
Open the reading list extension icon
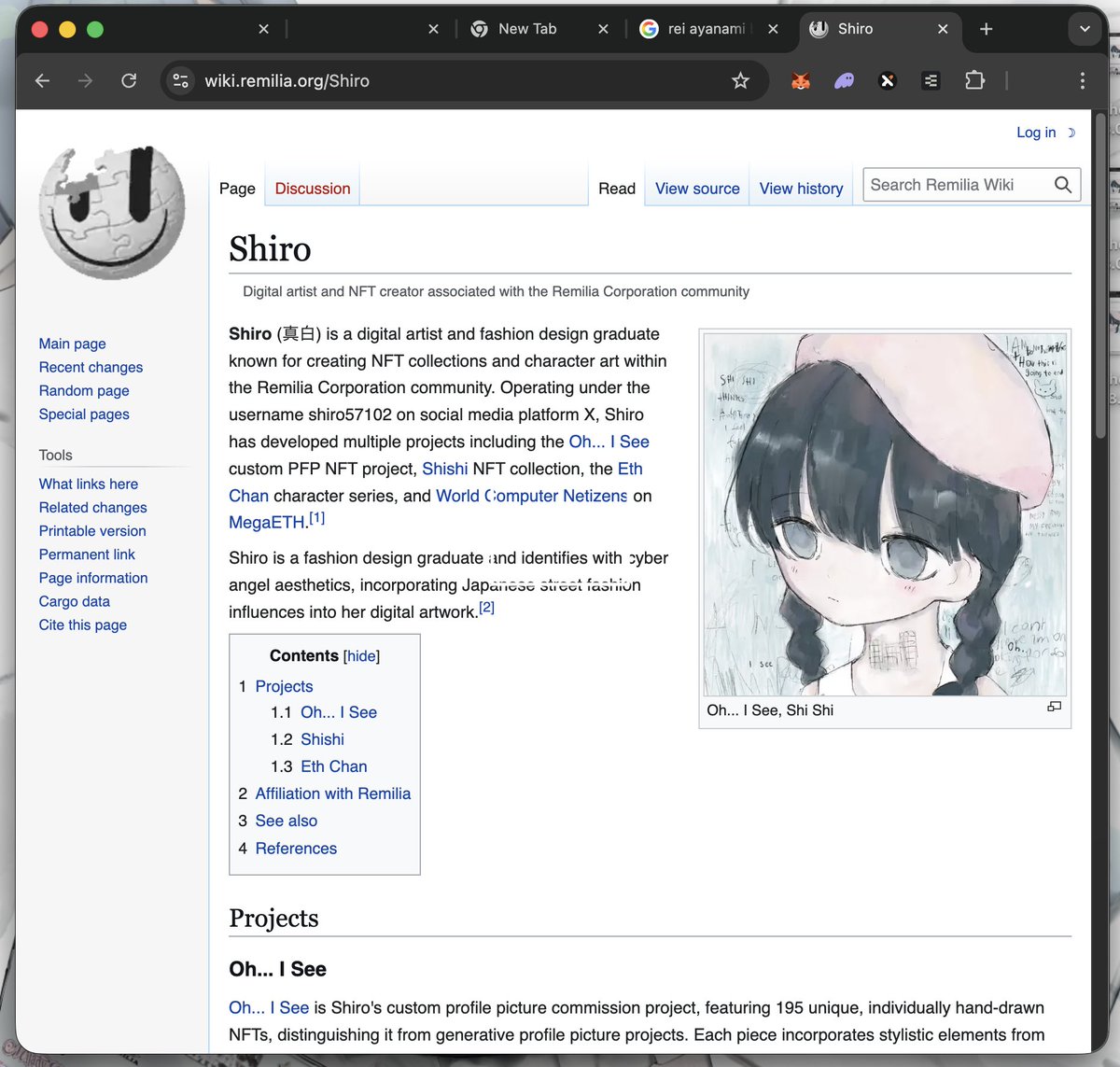pyautogui.click(x=931, y=81)
